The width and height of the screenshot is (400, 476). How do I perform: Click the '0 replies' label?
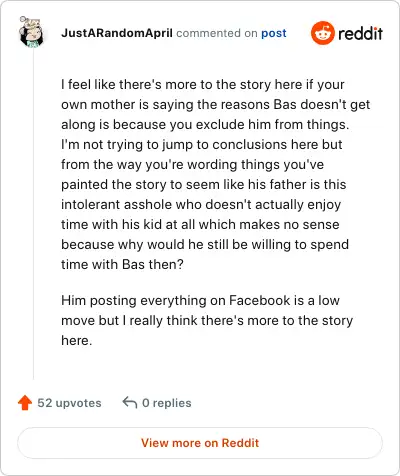click(x=167, y=403)
